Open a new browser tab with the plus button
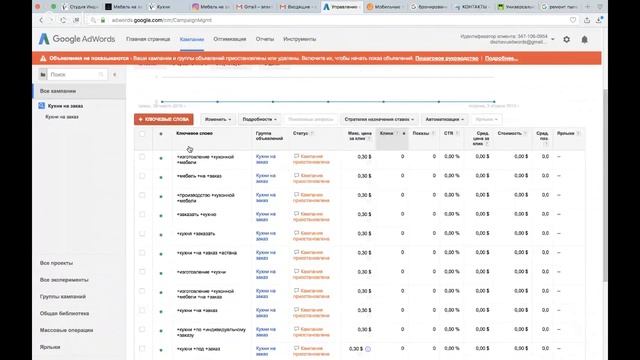 [588, 7]
